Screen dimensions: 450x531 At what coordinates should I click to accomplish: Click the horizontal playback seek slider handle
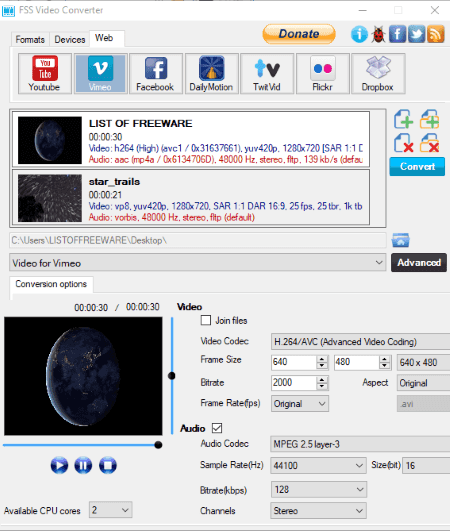pos(158,445)
